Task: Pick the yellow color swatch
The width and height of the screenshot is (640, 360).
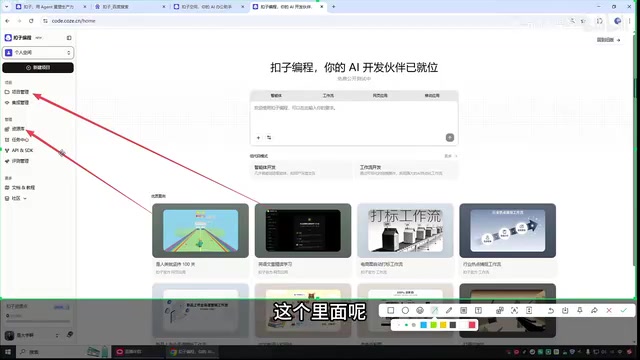Action: [x=443, y=325]
